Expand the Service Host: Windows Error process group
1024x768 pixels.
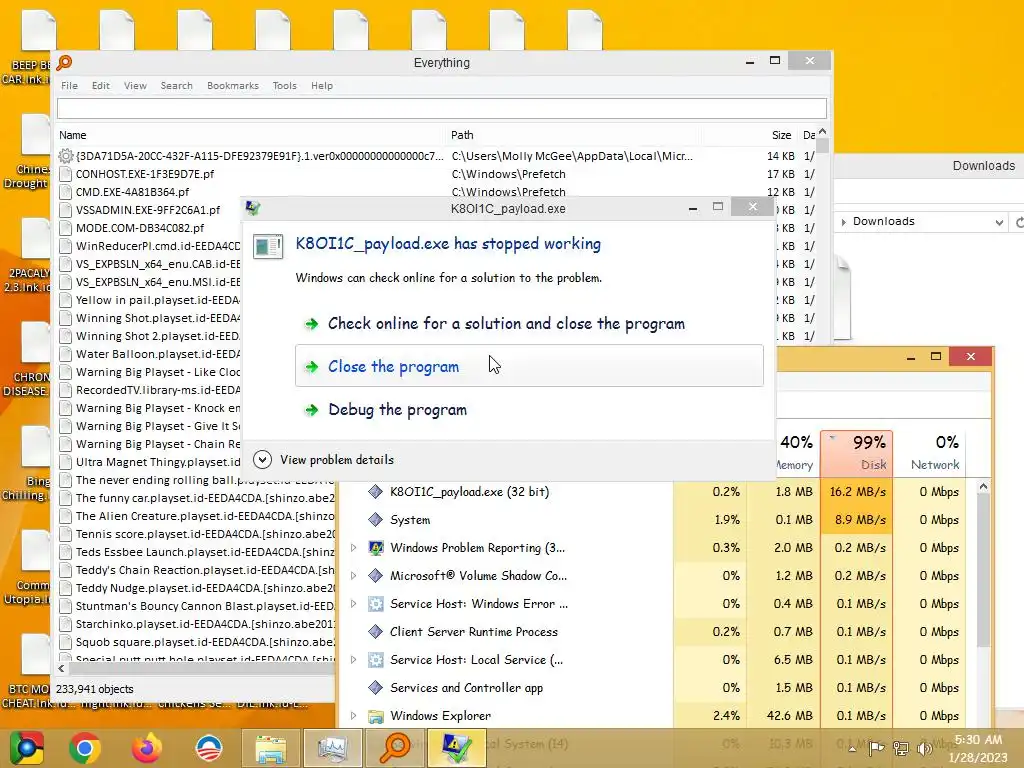[353, 604]
